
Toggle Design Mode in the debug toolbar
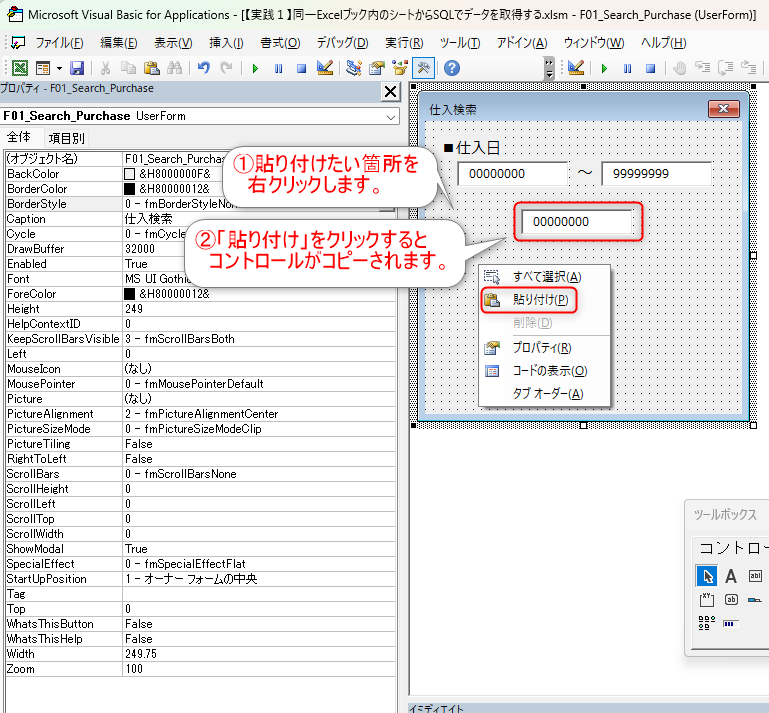pyautogui.click(x=576, y=68)
